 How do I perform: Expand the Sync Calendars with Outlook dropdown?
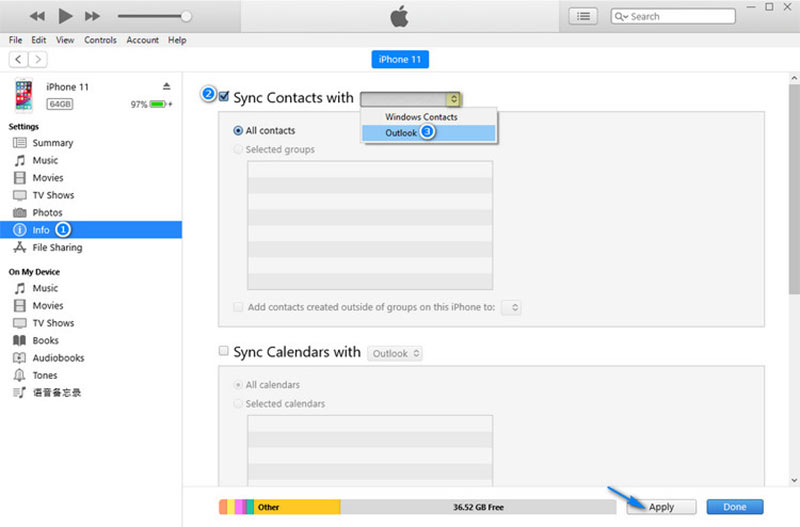click(x=396, y=353)
